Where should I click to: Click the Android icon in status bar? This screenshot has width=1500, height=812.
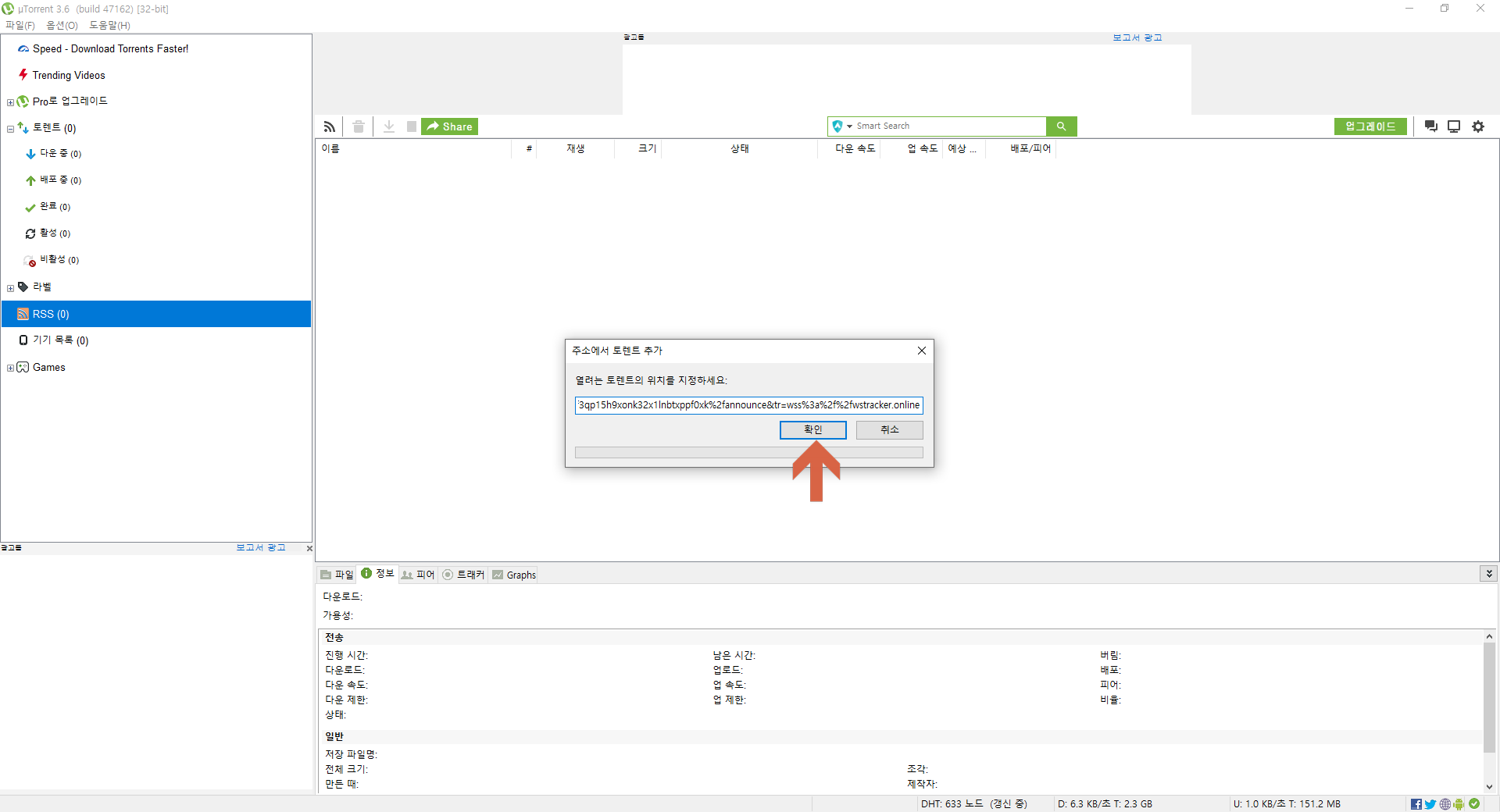[1459, 804]
